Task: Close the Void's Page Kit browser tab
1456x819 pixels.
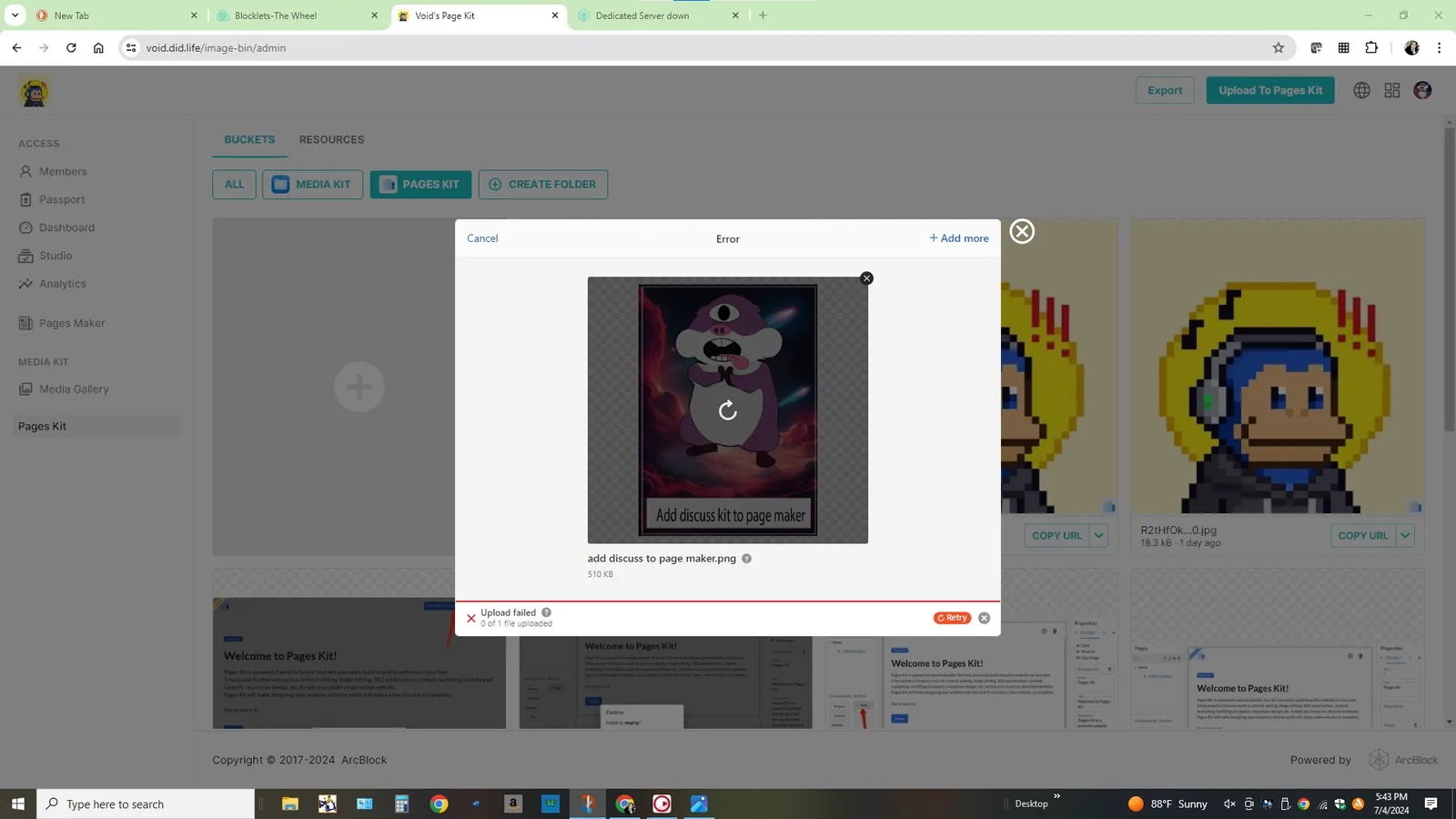Action: [x=555, y=15]
